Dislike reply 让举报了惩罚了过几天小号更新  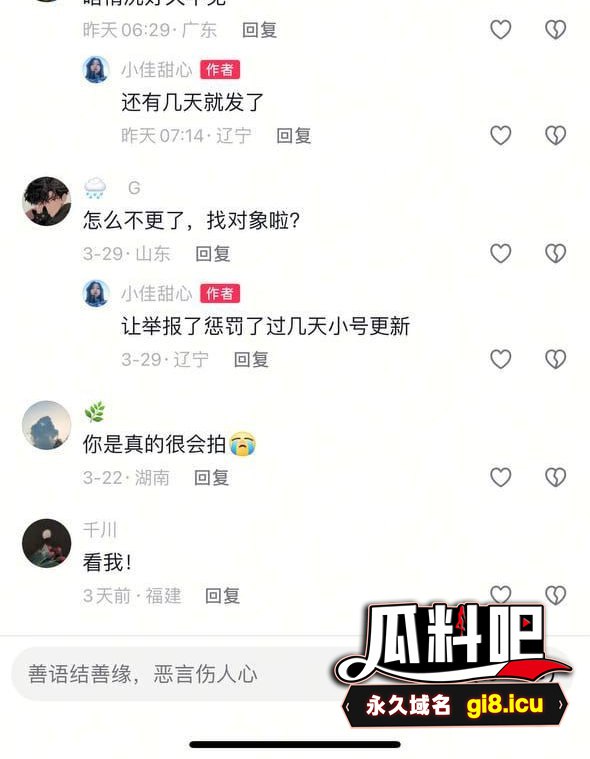point(555,359)
